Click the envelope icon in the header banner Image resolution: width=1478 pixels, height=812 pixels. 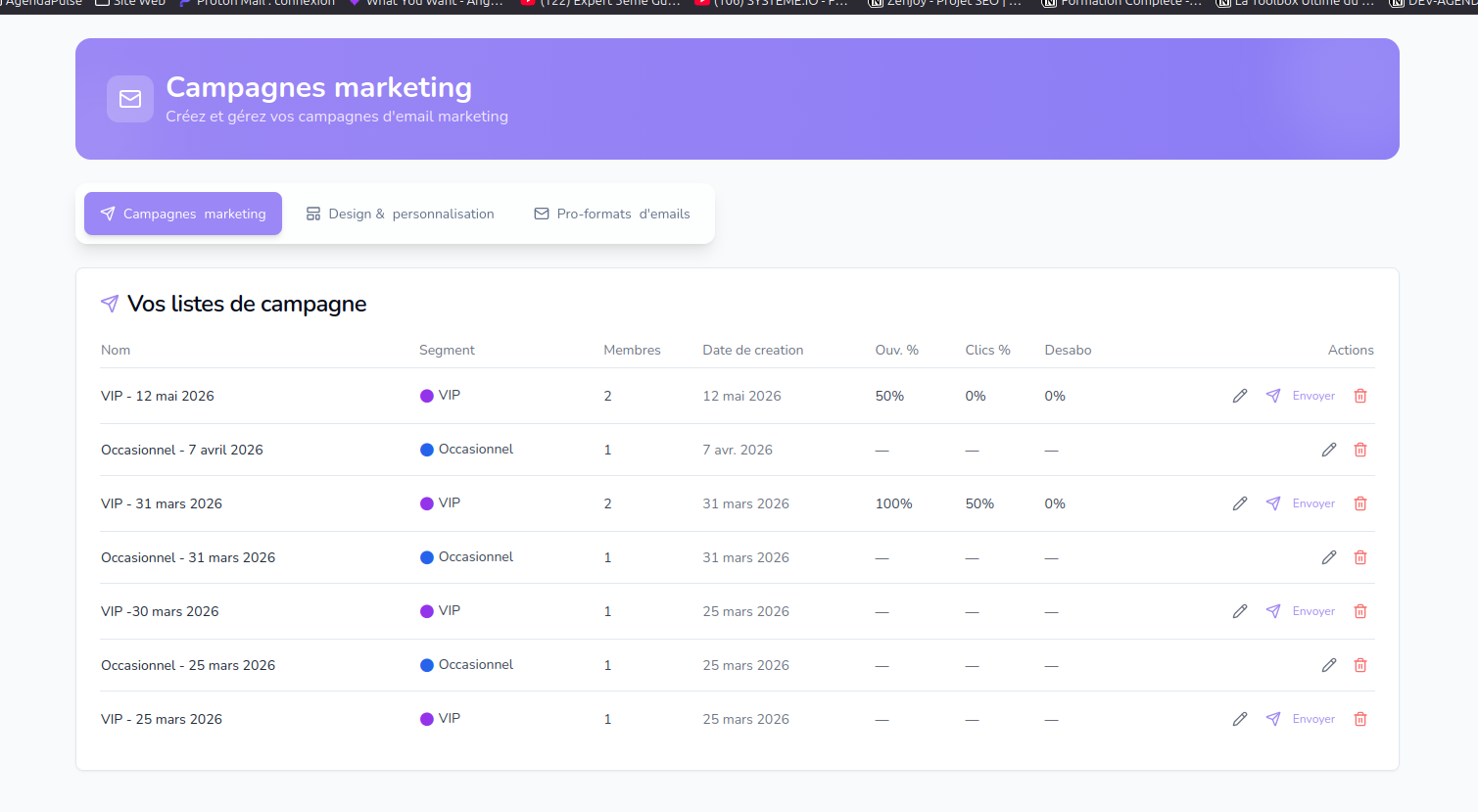pos(130,99)
